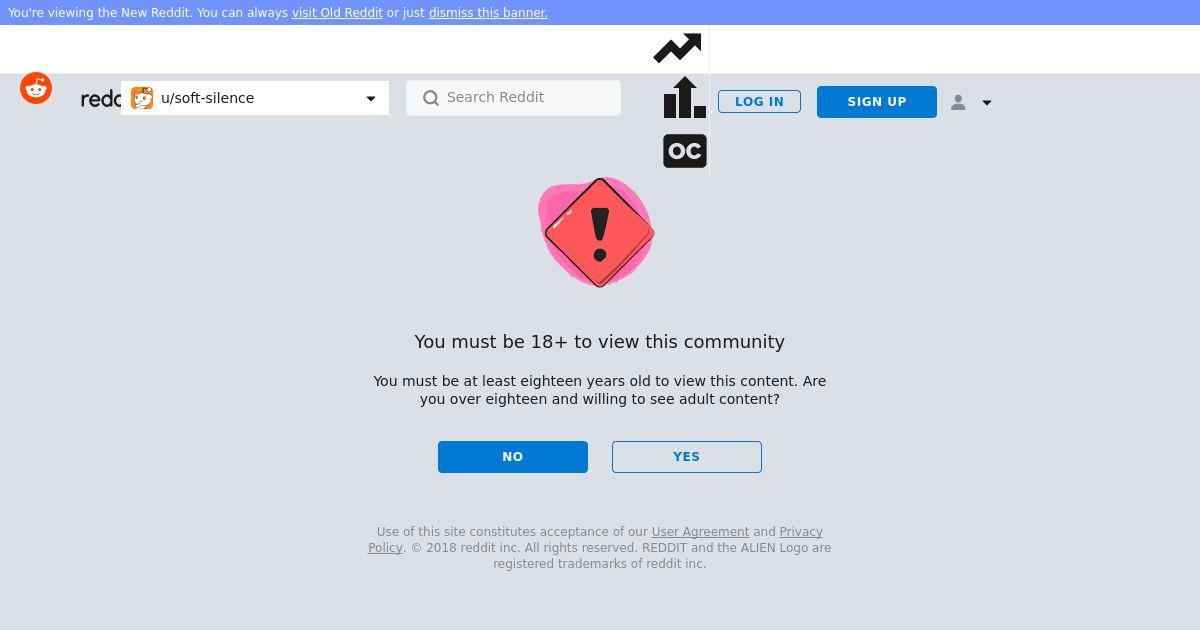Click the LOG IN button
The height and width of the screenshot is (630, 1200).
(x=759, y=102)
